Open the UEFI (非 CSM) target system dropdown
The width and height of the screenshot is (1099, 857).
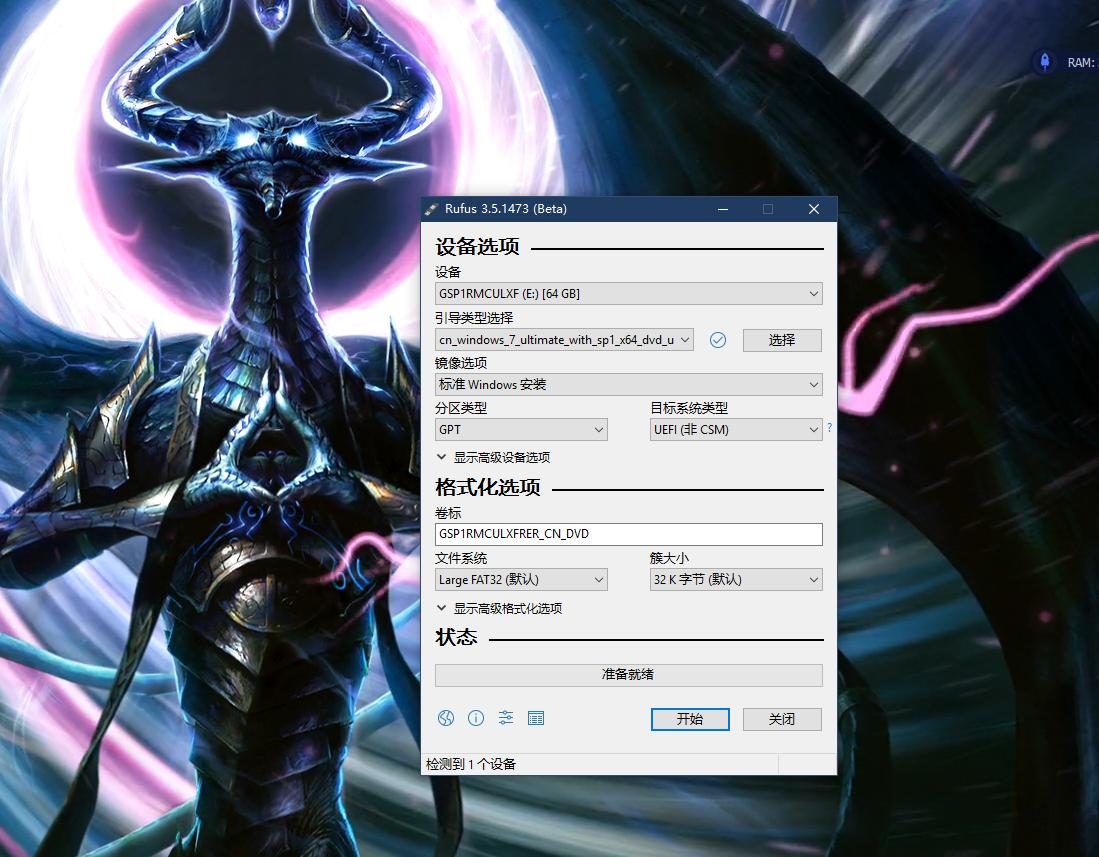(736, 430)
